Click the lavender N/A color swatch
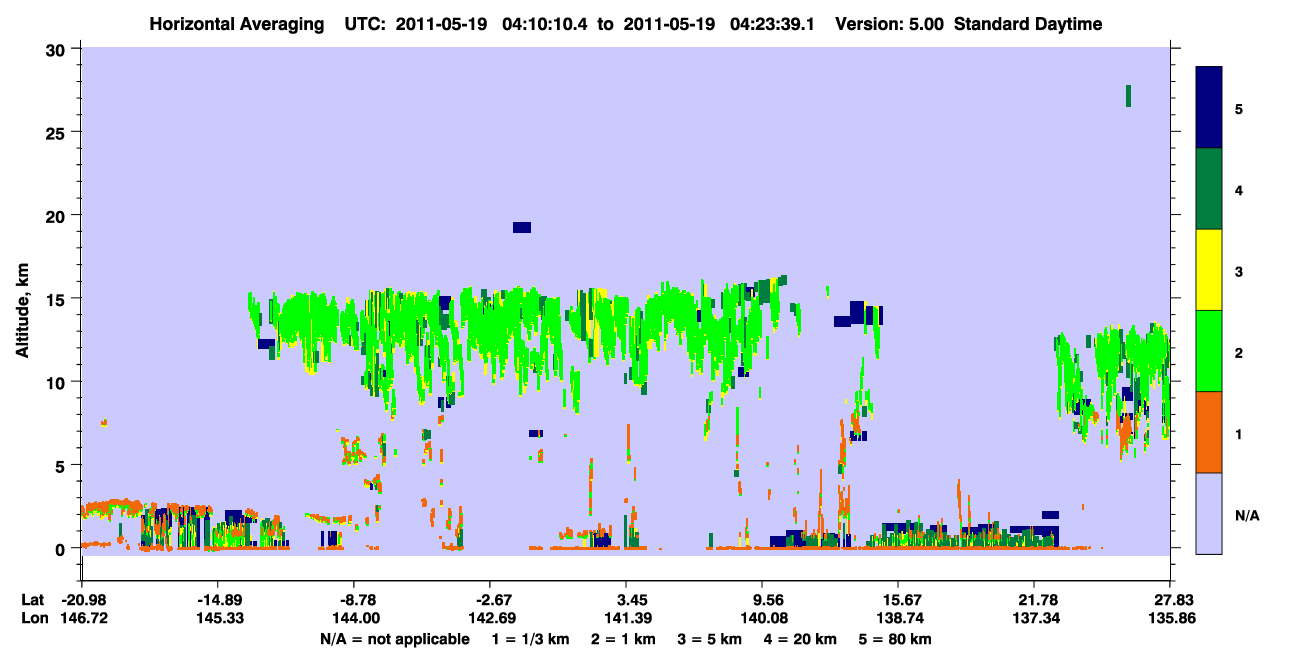The width and height of the screenshot is (1300, 667). (1209, 513)
